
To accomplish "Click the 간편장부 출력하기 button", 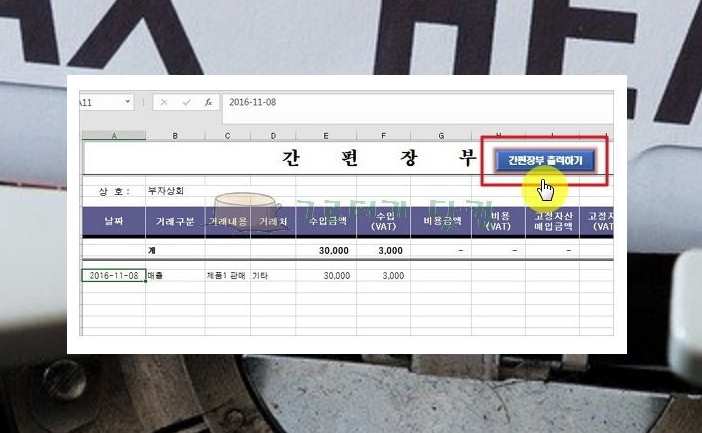I will click(x=545, y=160).
